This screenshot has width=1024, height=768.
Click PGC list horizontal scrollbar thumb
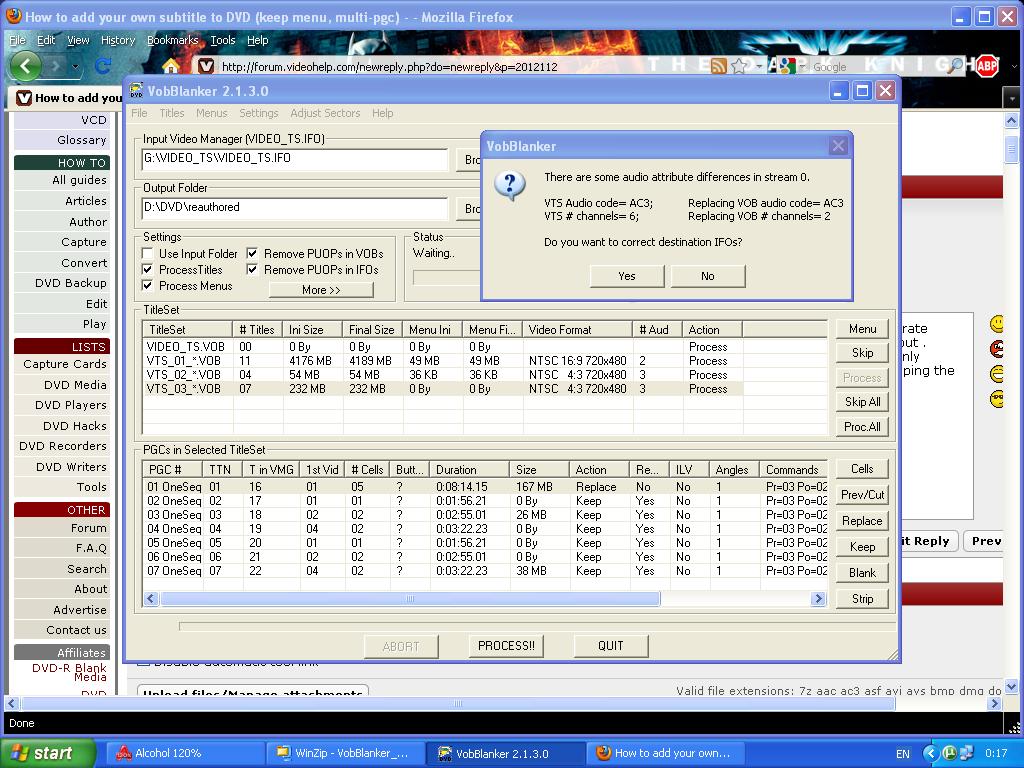click(x=410, y=598)
